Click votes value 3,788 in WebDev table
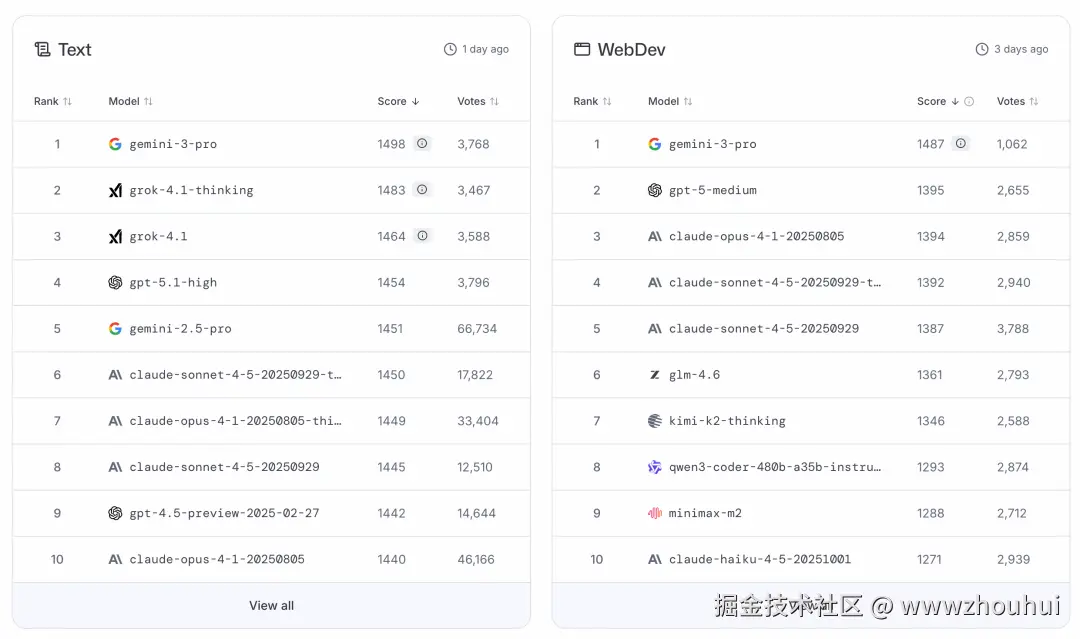The image size is (1080, 639). click(1012, 328)
